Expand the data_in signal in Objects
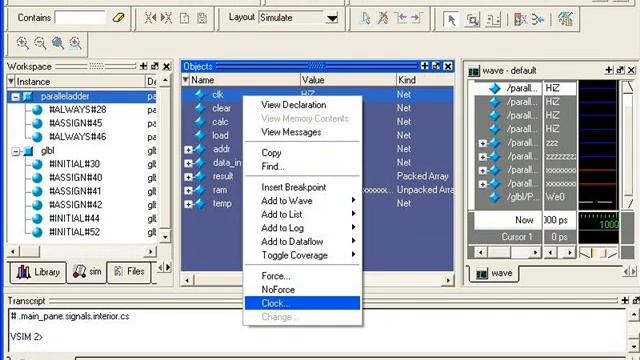This screenshot has width=640, height=360. 188,163
